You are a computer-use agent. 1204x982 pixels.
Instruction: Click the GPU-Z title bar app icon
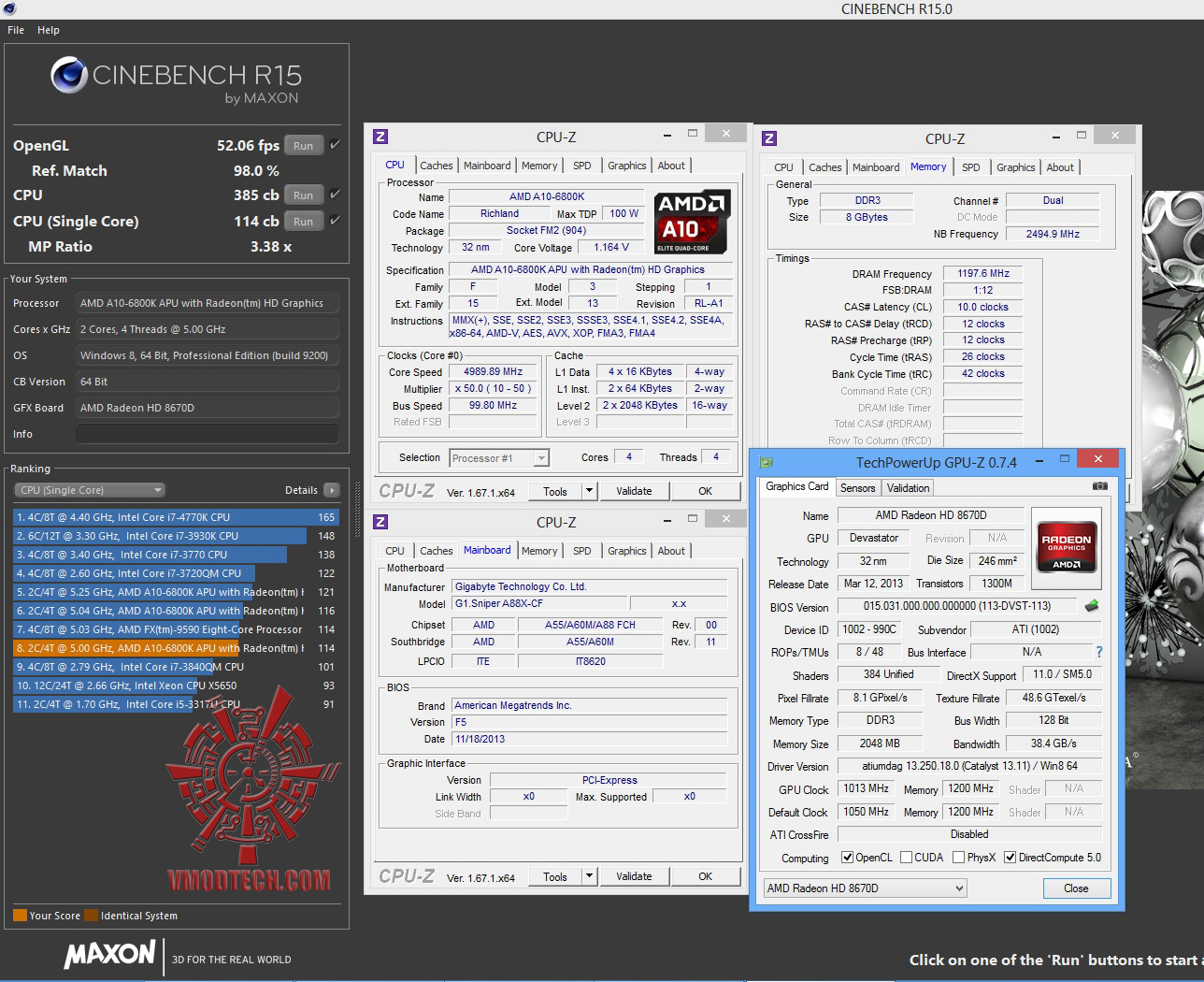coord(767,462)
